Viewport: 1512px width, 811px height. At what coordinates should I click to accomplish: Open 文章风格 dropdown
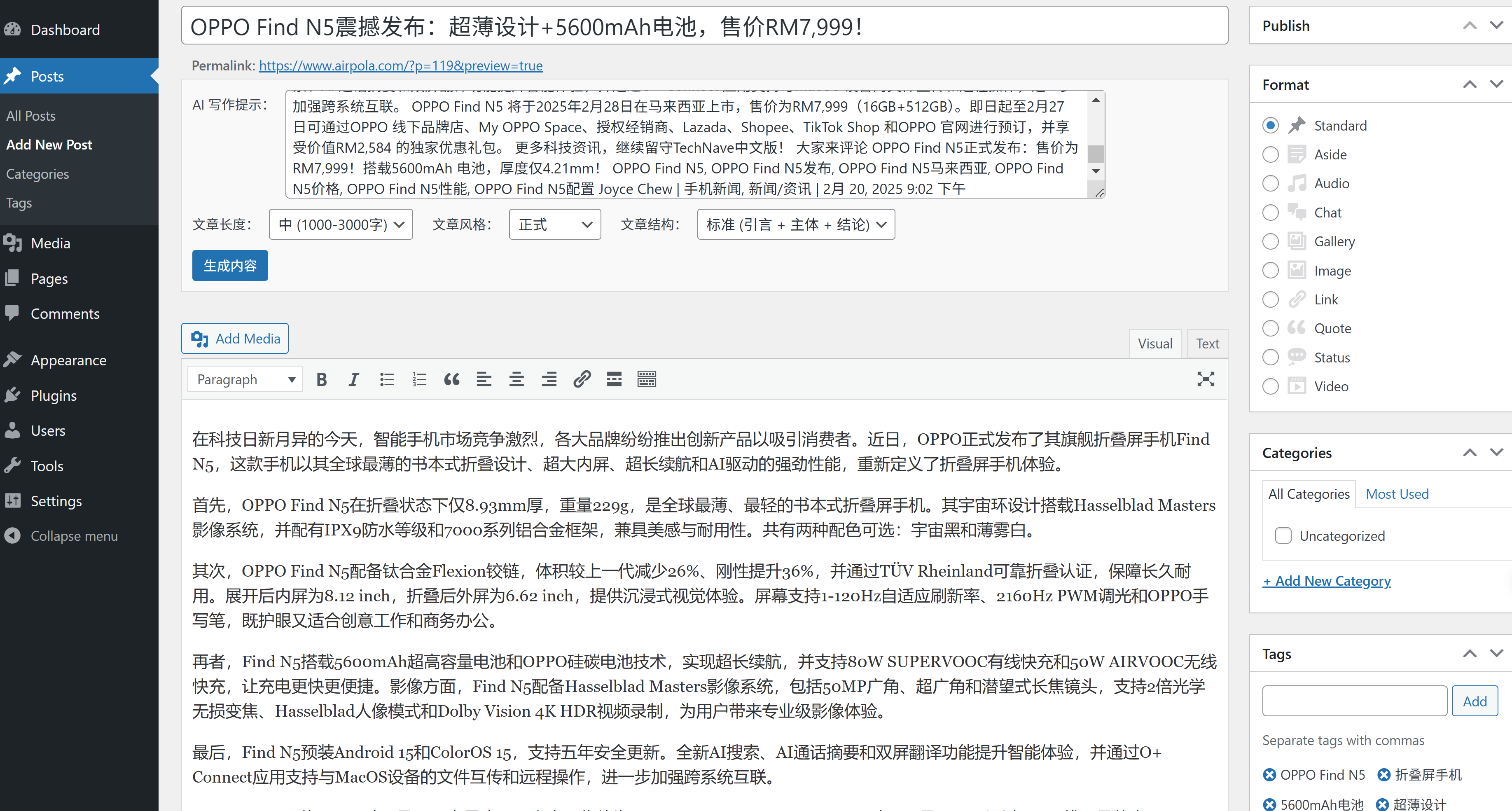coord(555,225)
